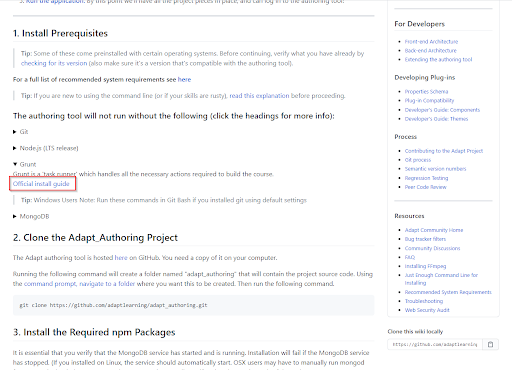The width and height of the screenshot is (512, 370).
Task: Open Peer Code Review sidebar link
Action: [x=425, y=187]
